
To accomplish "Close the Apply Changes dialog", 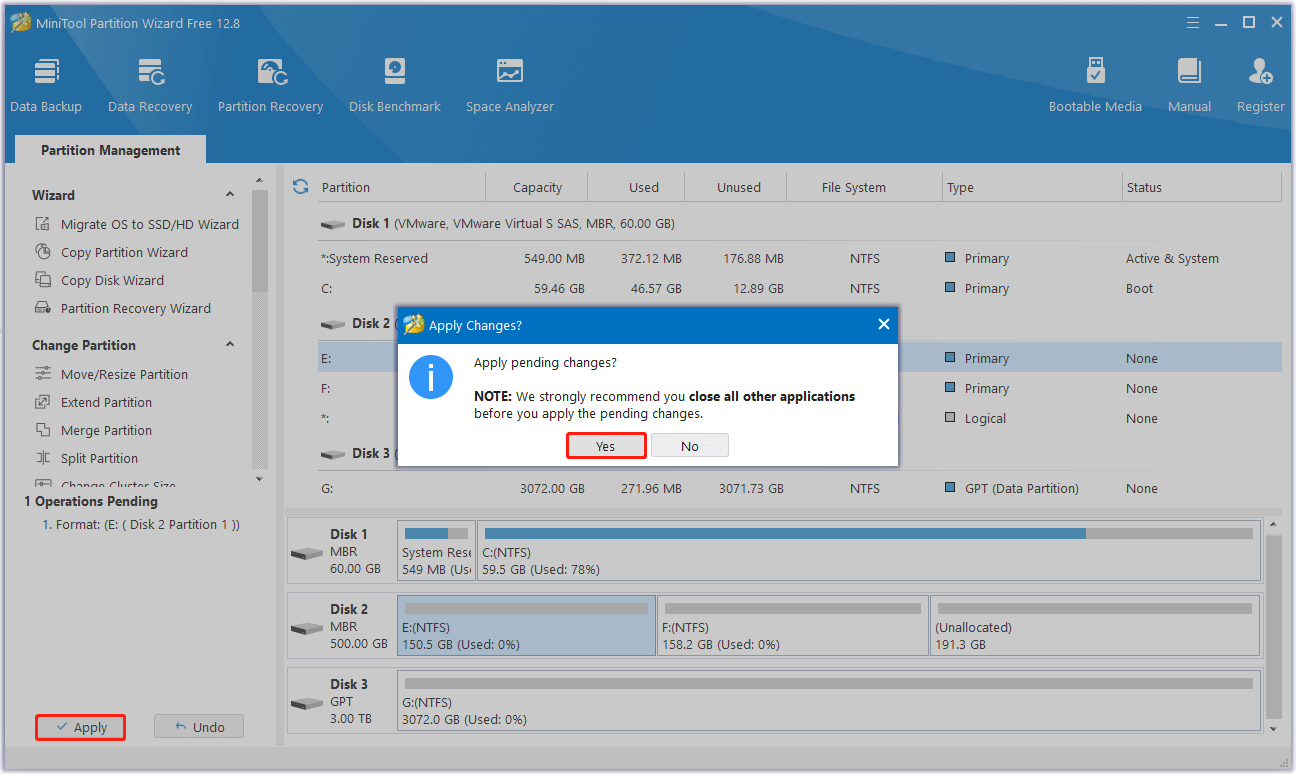I will point(883,324).
